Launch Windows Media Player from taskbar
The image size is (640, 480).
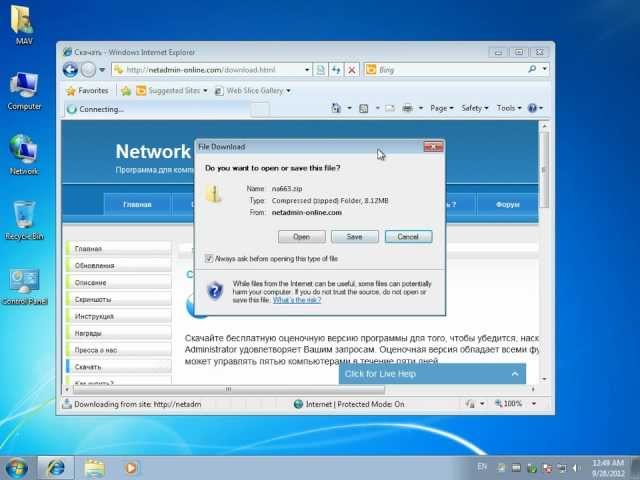(x=131, y=468)
